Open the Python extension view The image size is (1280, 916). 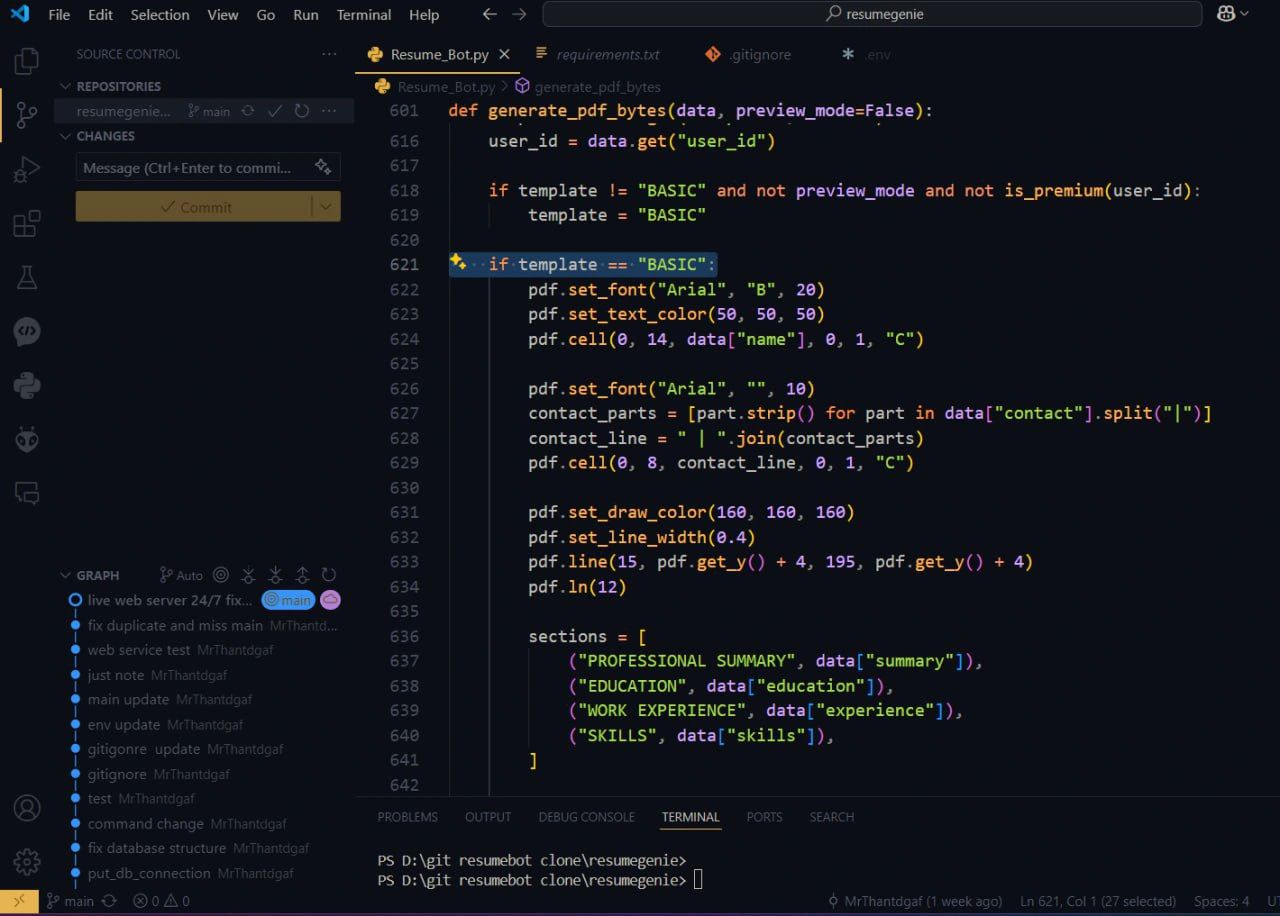click(27, 385)
